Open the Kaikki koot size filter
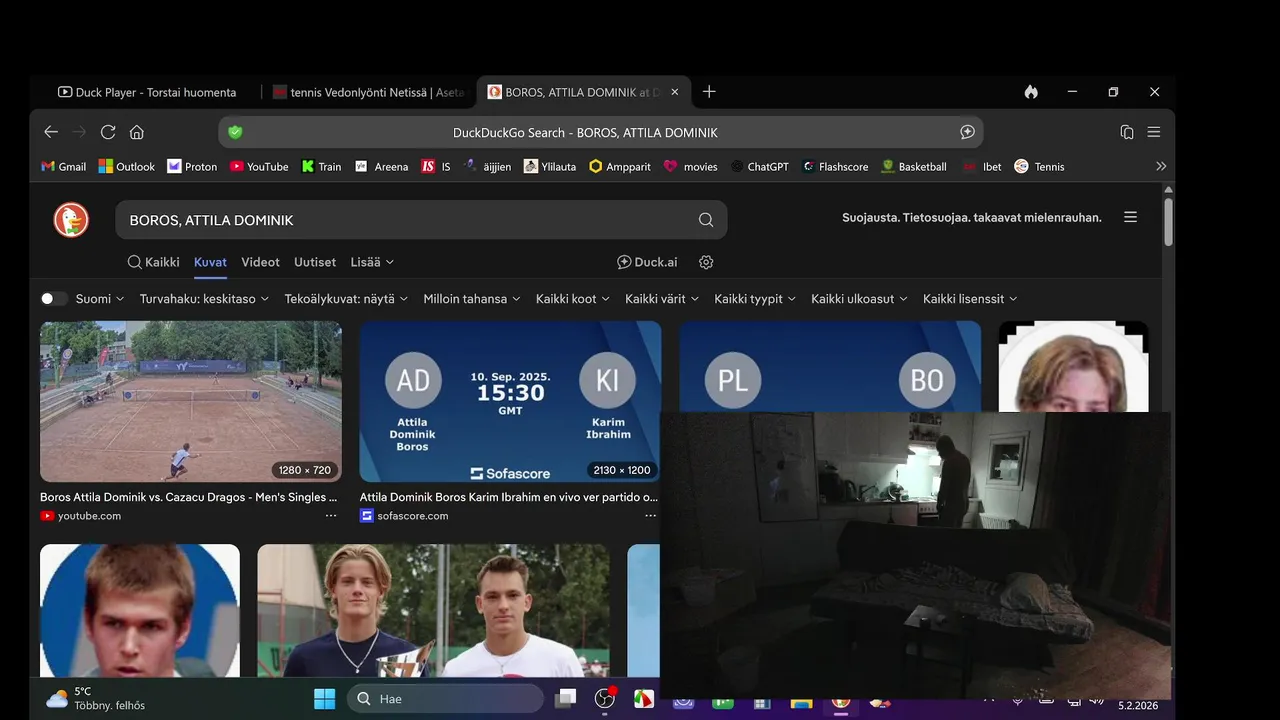 click(x=573, y=299)
